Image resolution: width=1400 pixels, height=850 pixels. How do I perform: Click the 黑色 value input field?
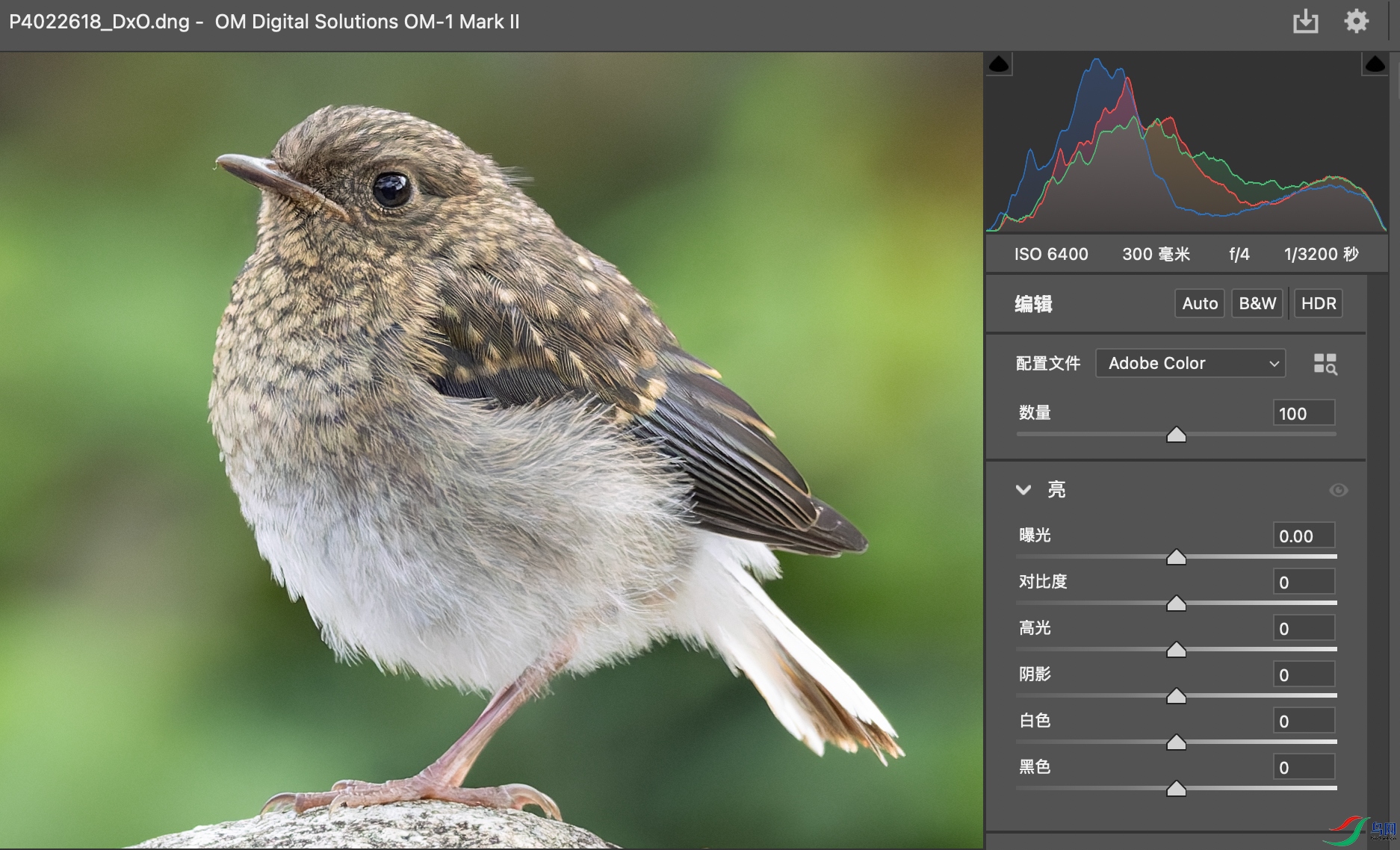coord(1304,767)
